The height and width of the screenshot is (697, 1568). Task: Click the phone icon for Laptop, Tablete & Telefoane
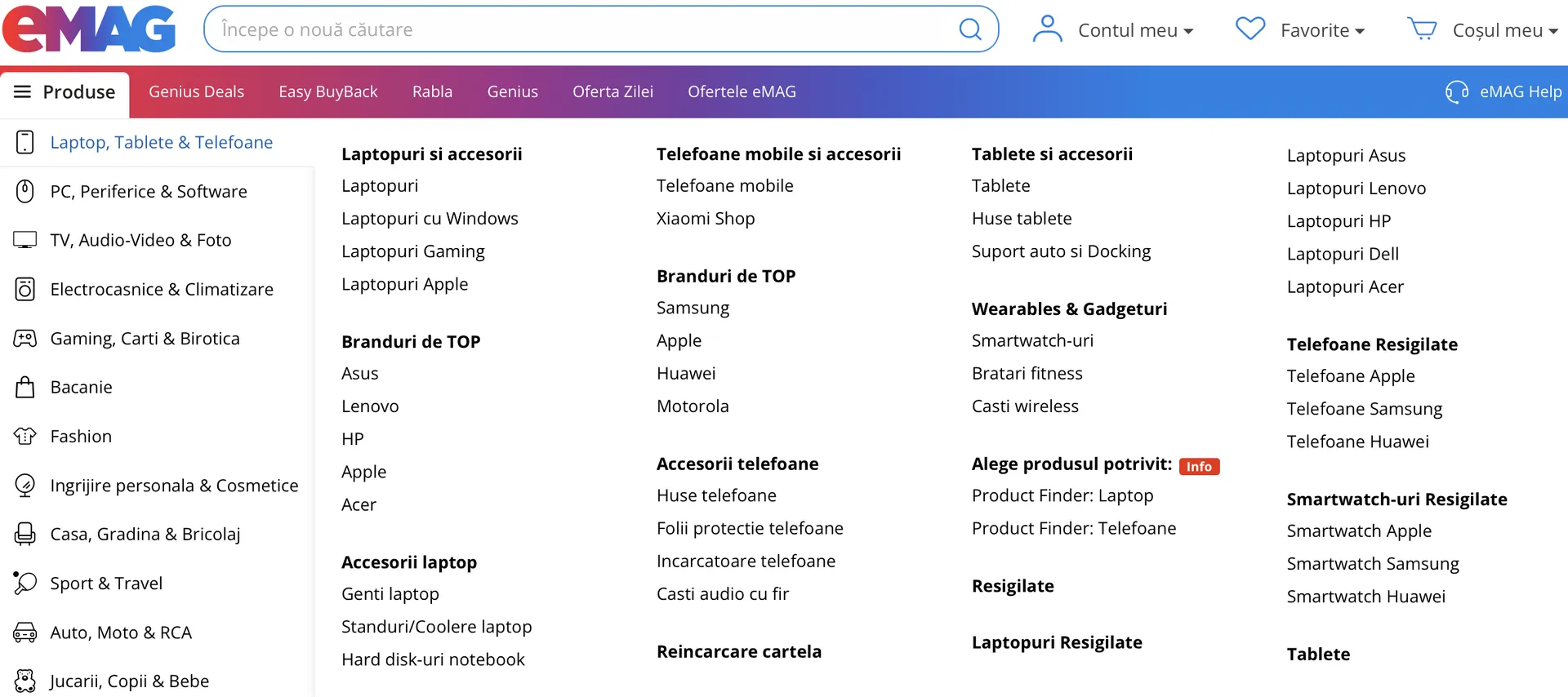pos(25,142)
